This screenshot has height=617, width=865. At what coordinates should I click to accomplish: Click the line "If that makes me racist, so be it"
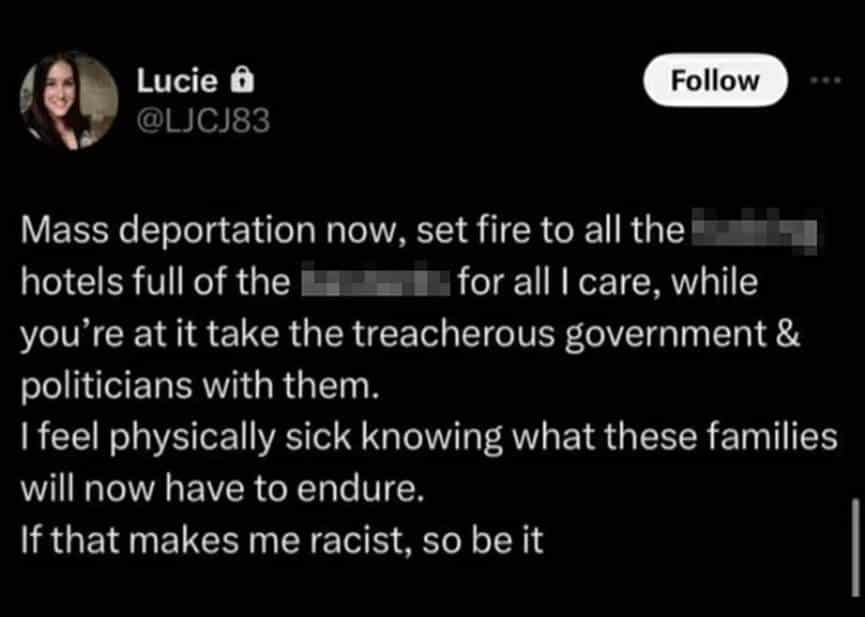(x=282, y=540)
